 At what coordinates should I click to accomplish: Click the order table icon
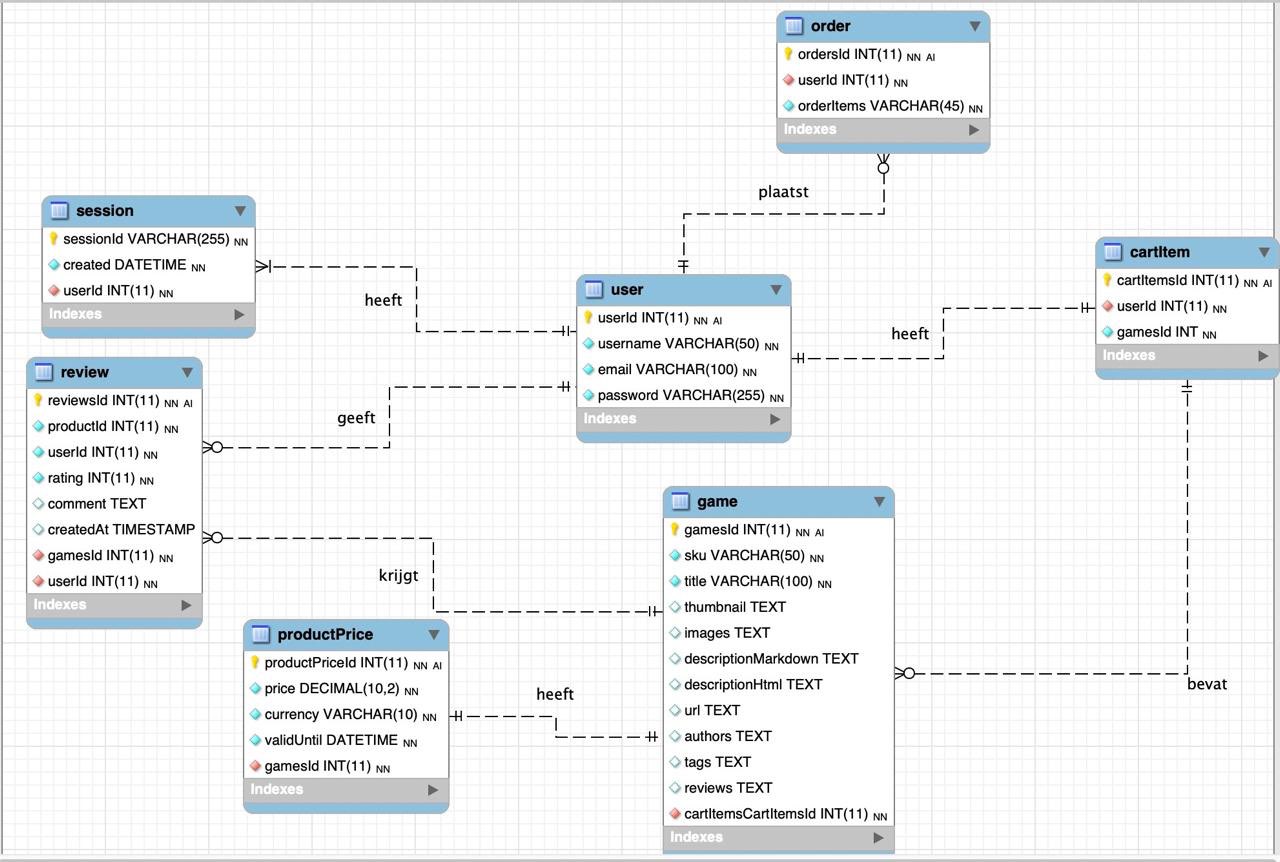(794, 26)
